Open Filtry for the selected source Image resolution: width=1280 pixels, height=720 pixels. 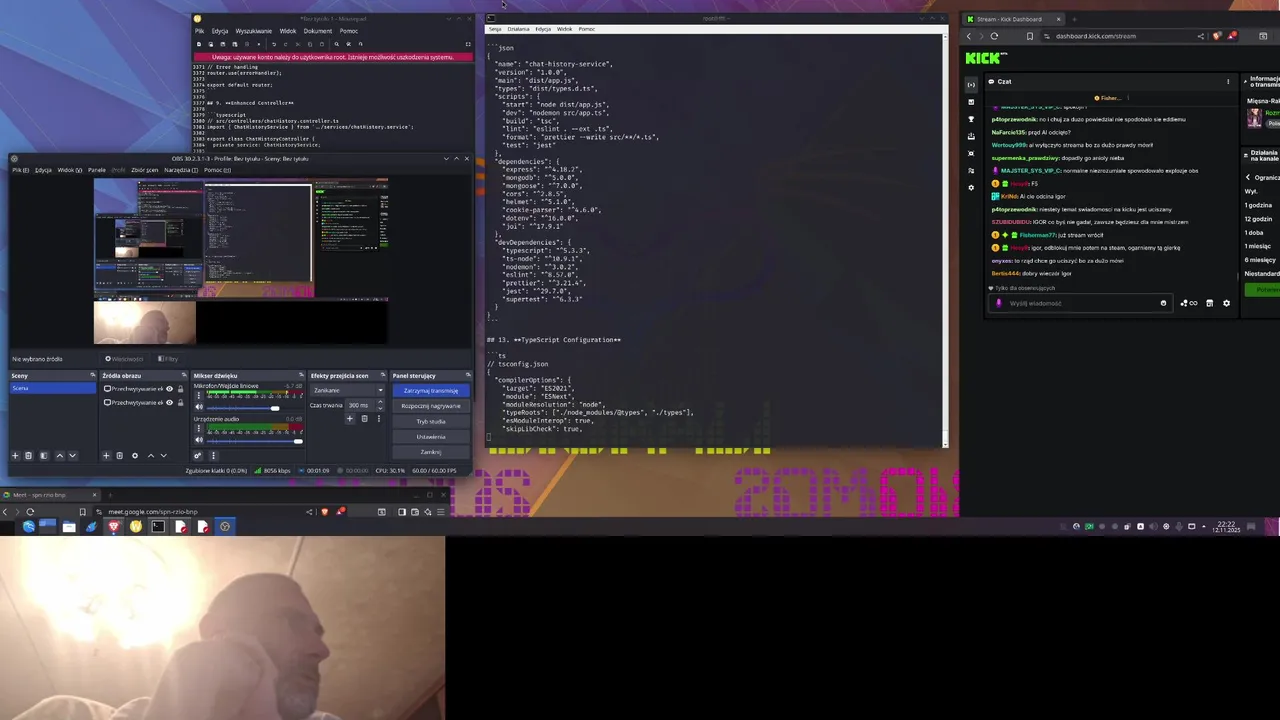tap(168, 359)
